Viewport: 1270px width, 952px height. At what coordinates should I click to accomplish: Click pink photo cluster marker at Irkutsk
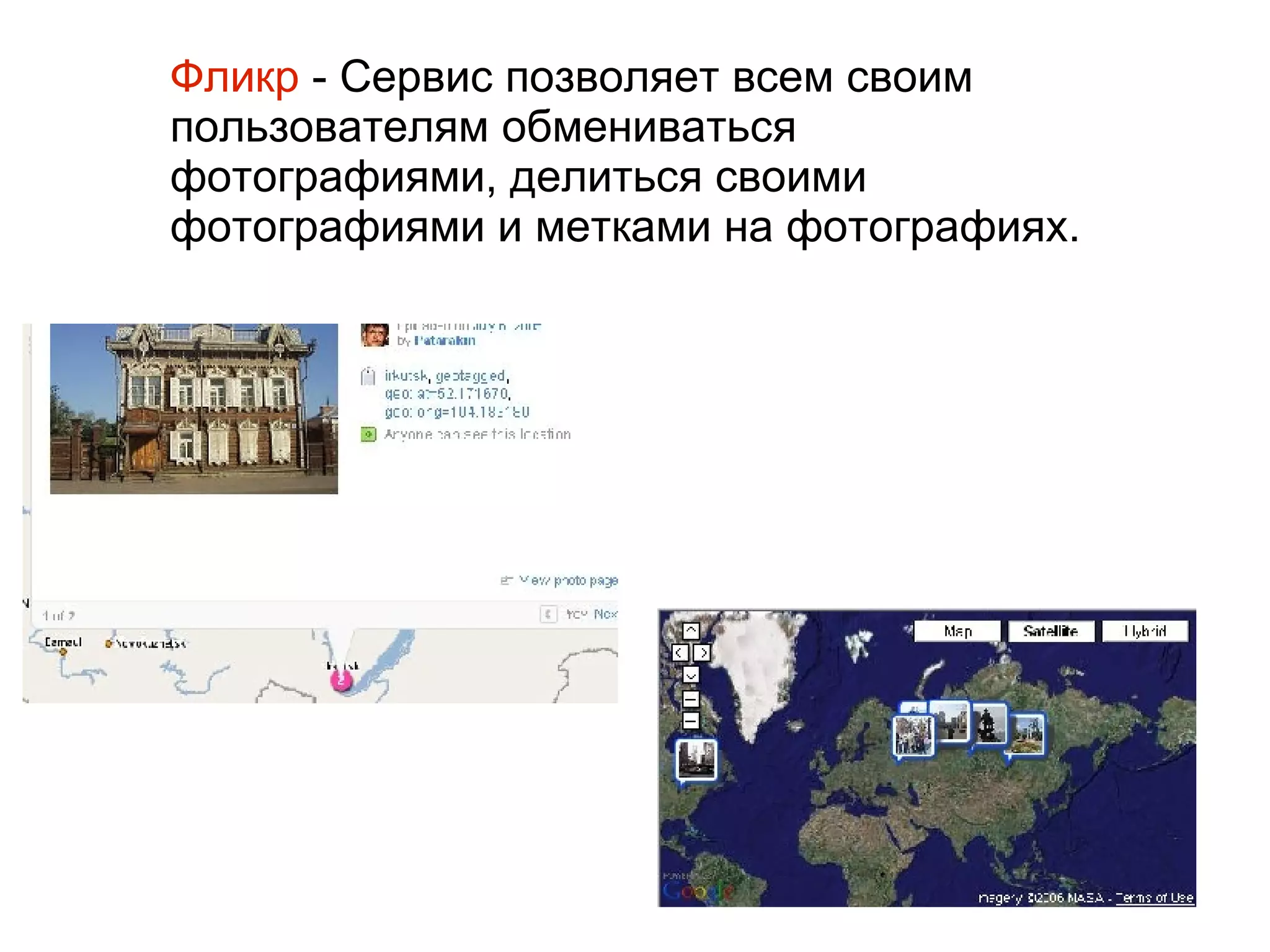pyautogui.click(x=340, y=681)
